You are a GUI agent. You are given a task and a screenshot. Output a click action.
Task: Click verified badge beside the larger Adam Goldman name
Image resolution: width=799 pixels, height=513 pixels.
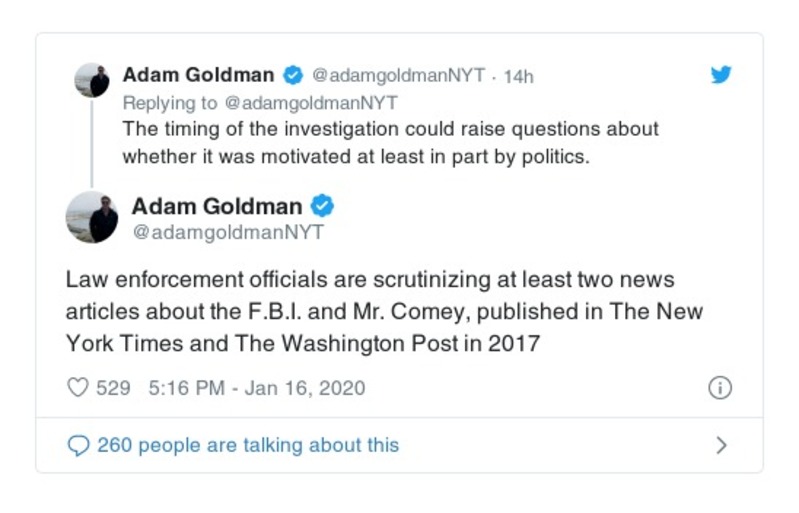[x=322, y=206]
